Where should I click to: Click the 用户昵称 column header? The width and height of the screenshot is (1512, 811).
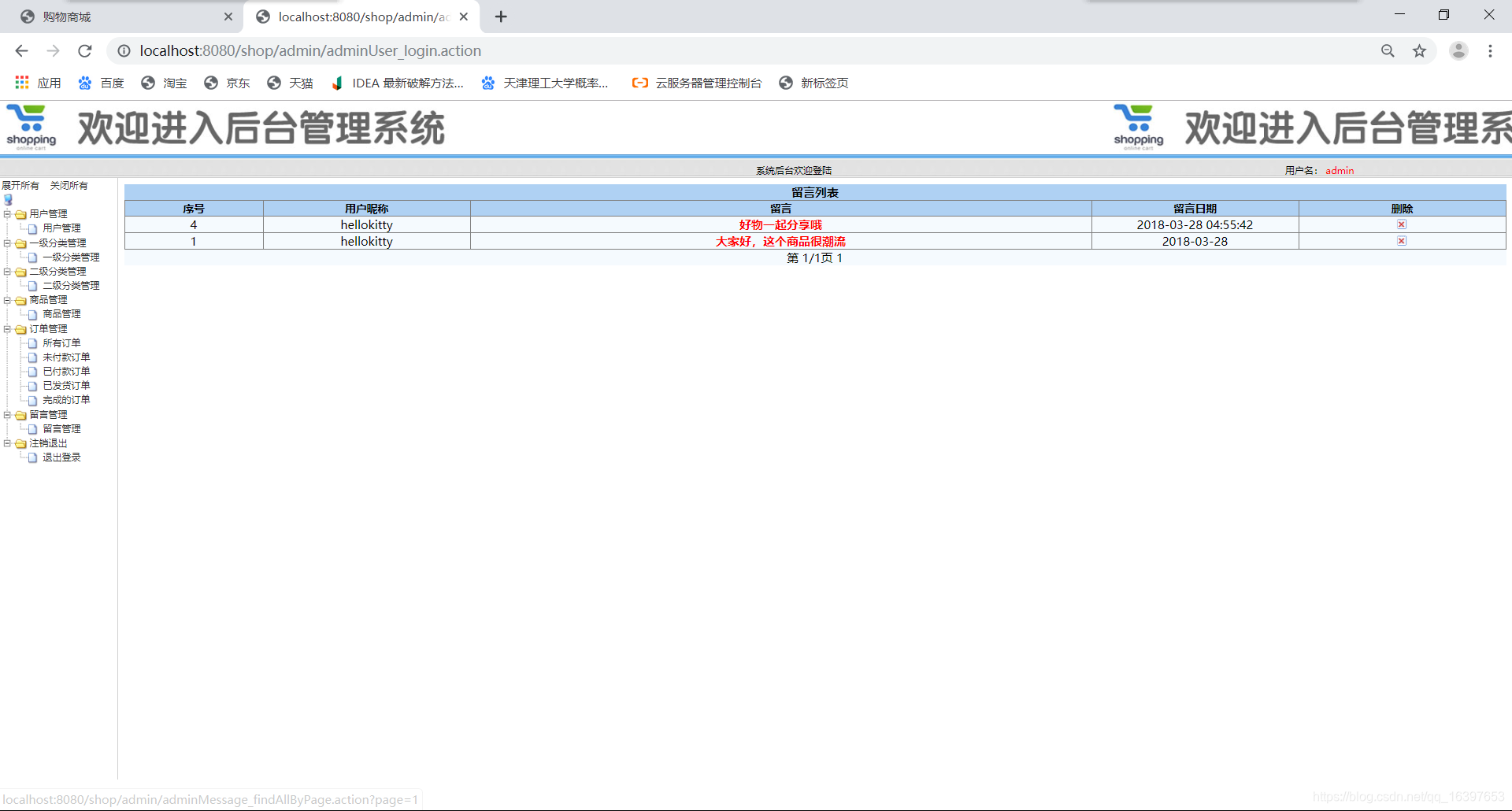pyautogui.click(x=366, y=209)
